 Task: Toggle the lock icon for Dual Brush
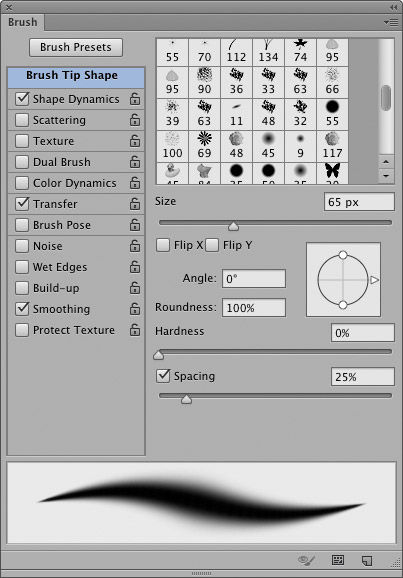[x=135, y=161]
